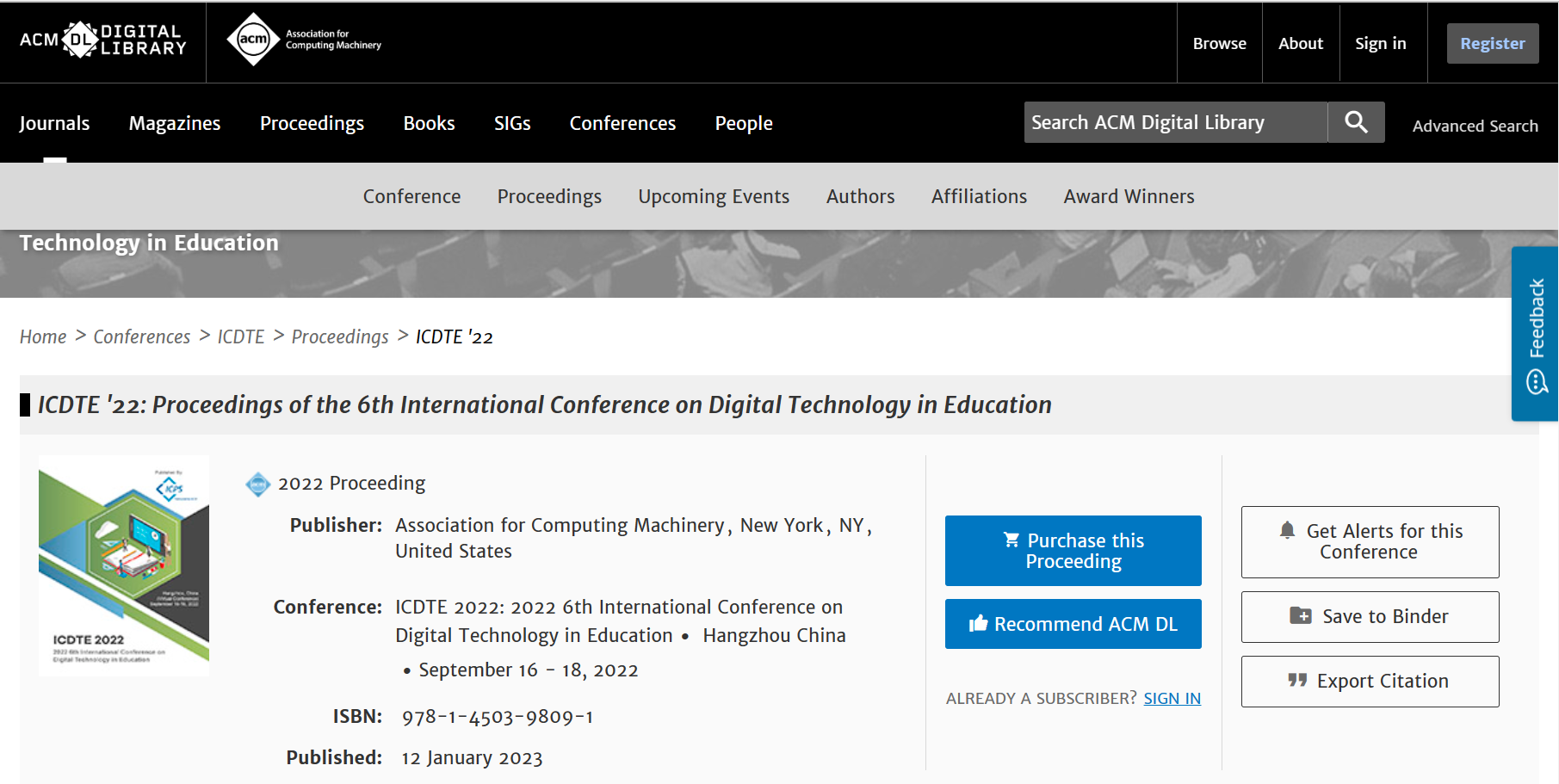Open the Magazines section
Screen dimensions: 1559x784
175,123
